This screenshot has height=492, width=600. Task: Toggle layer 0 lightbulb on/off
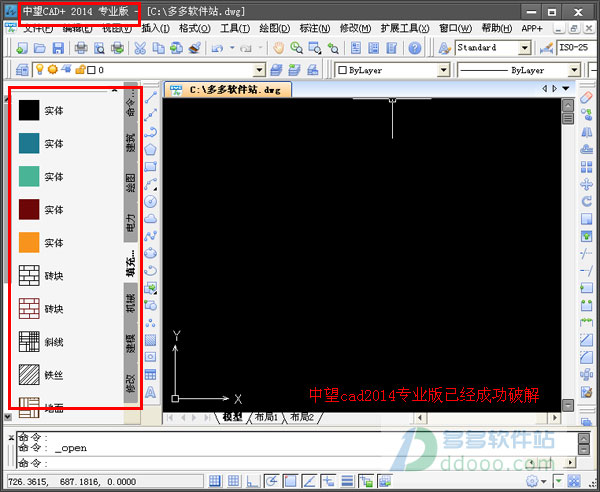(x=39, y=69)
